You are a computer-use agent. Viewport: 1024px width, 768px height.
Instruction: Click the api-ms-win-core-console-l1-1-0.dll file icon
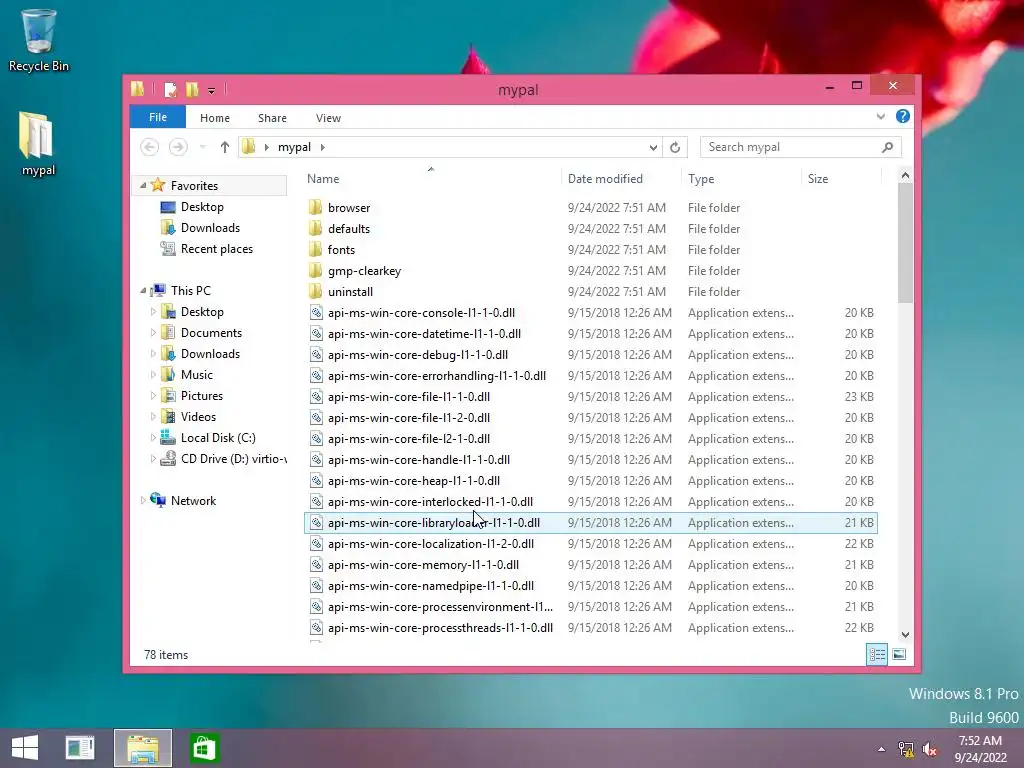[x=316, y=313]
